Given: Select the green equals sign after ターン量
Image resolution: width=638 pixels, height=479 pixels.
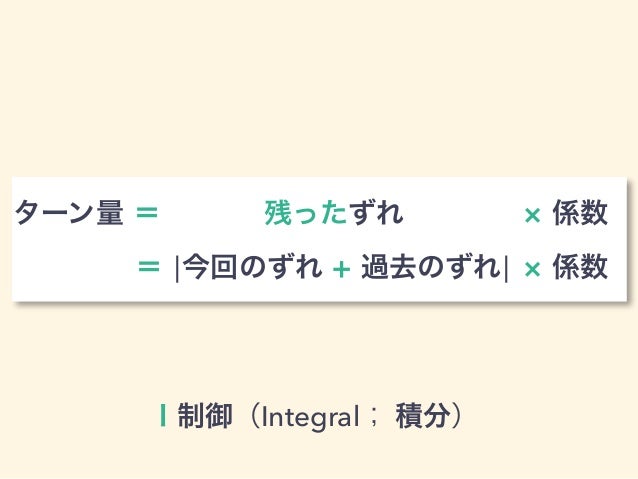Looking at the screenshot, I should [147, 212].
